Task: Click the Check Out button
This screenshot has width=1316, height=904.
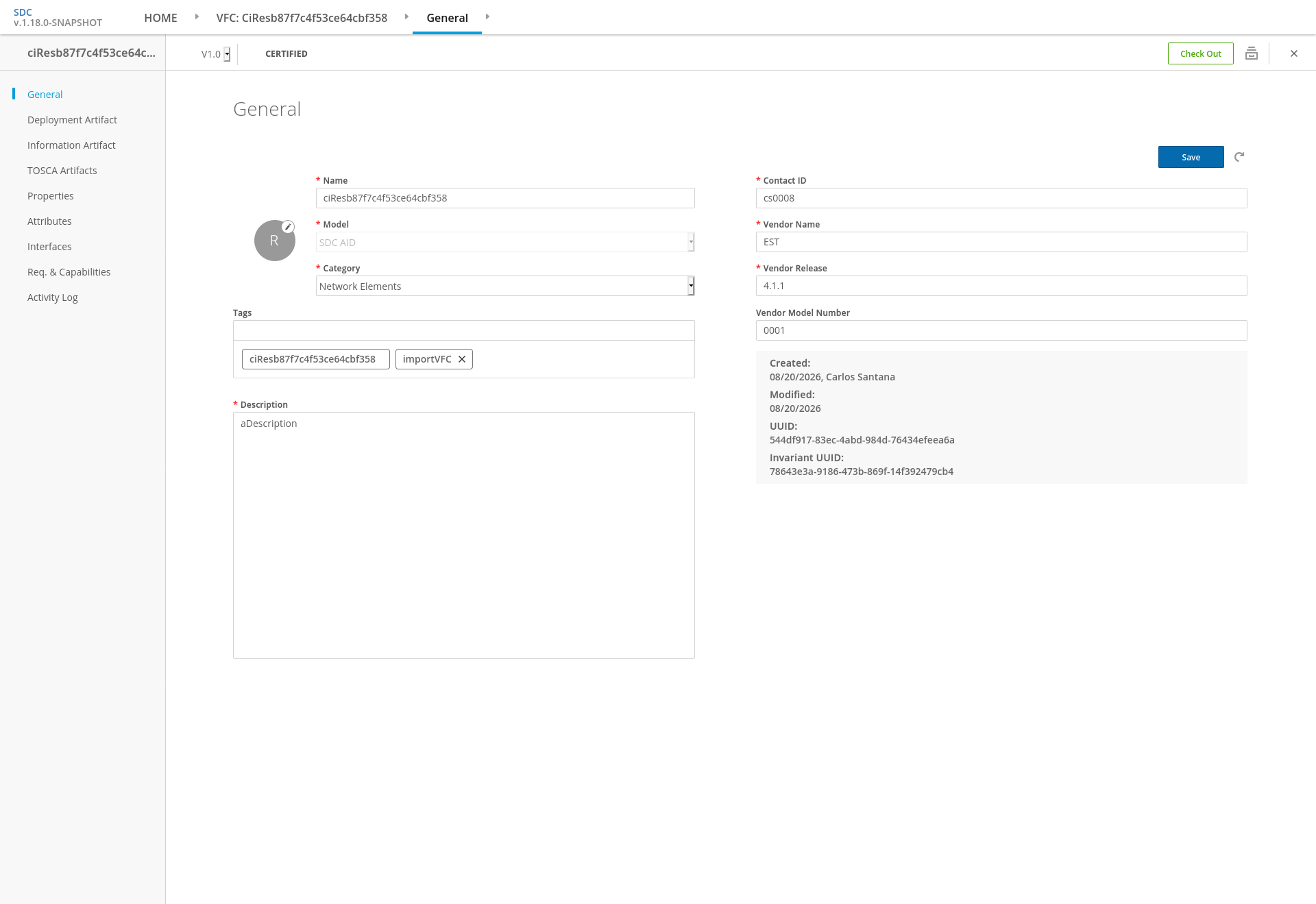Action: 1201,53
